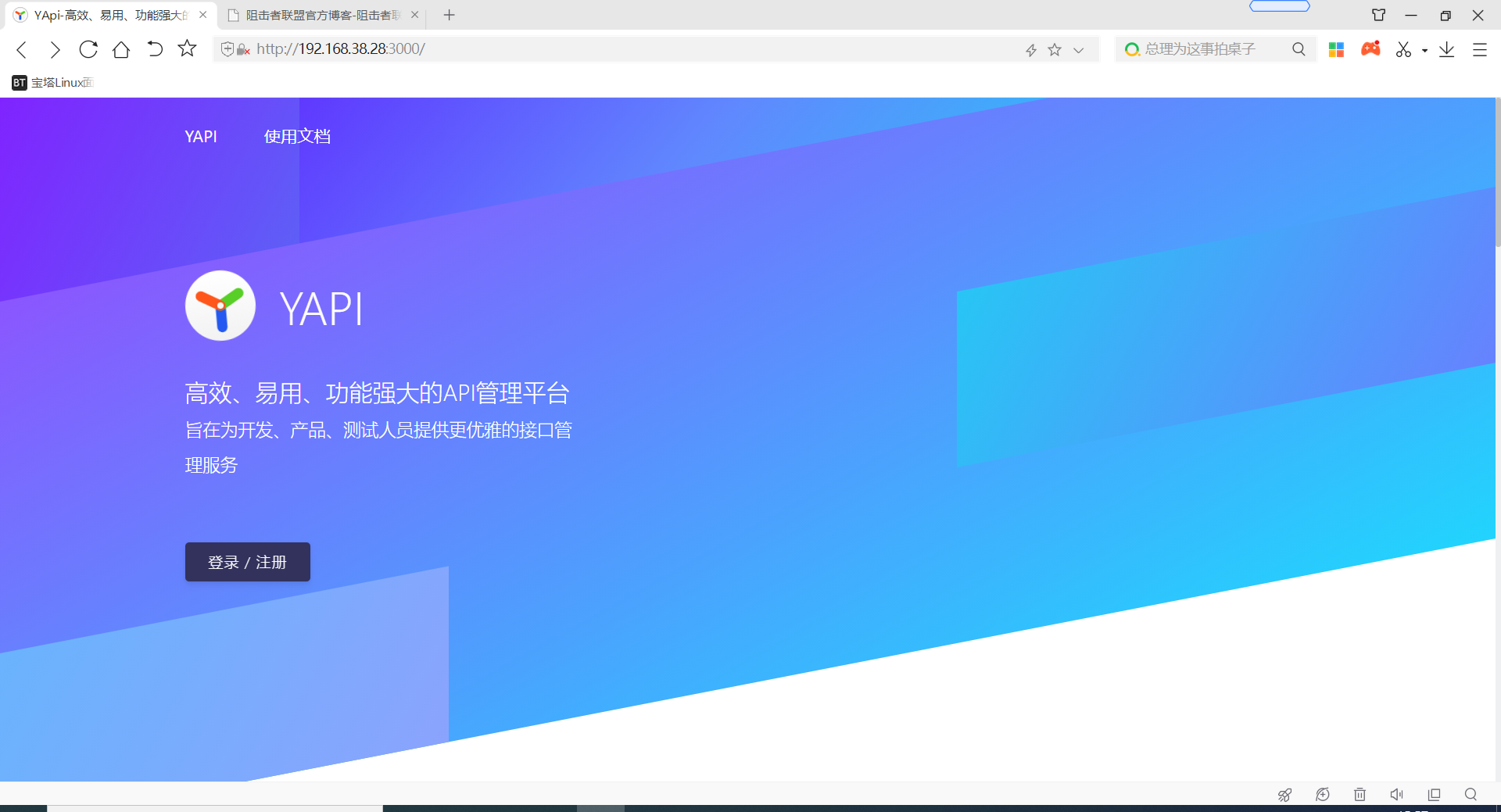Mute page sound via speaker icon
The image size is (1501, 812).
click(1397, 795)
